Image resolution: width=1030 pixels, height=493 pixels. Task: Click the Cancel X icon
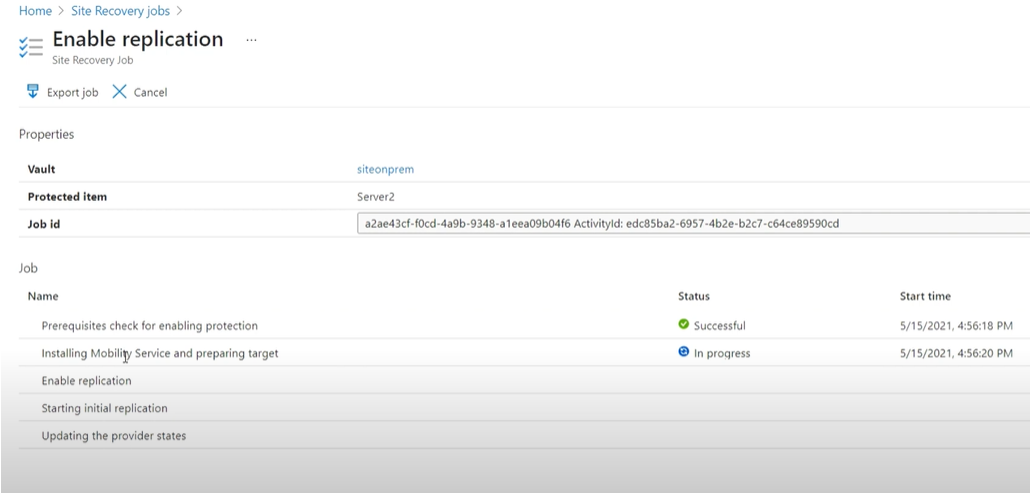tap(119, 92)
